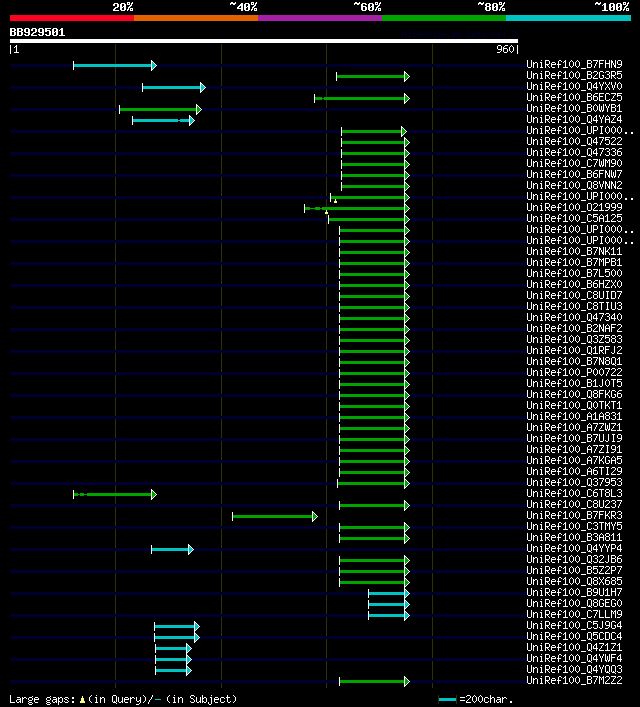Select the UniRef100_B7FKR3 label

[574, 515]
